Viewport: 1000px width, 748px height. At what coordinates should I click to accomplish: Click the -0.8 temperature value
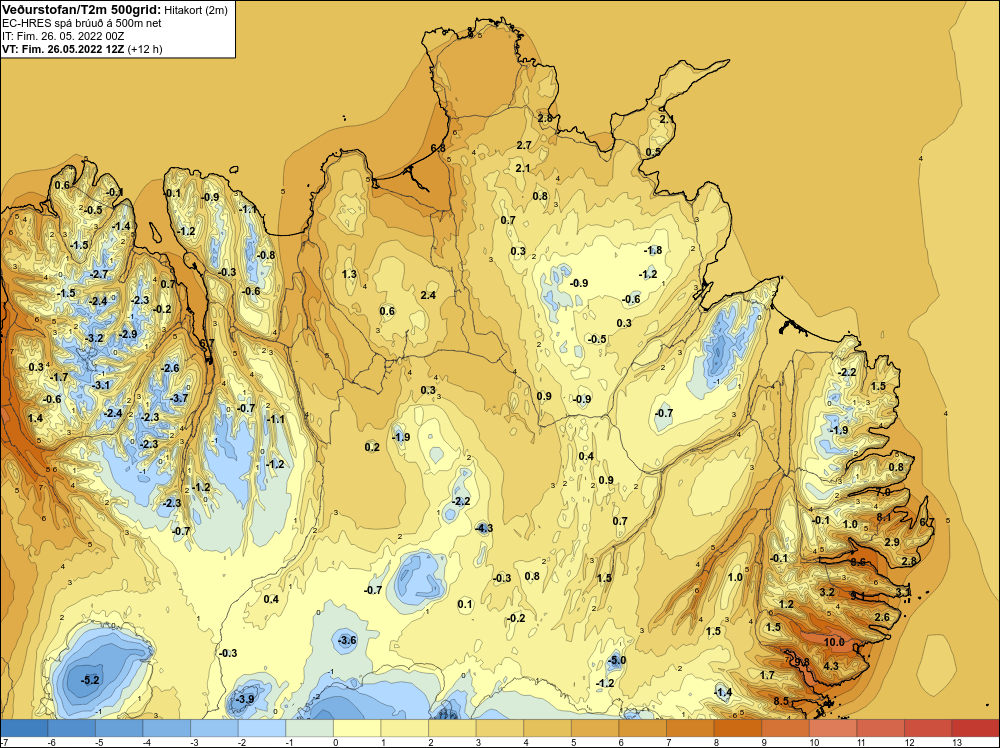266,255
